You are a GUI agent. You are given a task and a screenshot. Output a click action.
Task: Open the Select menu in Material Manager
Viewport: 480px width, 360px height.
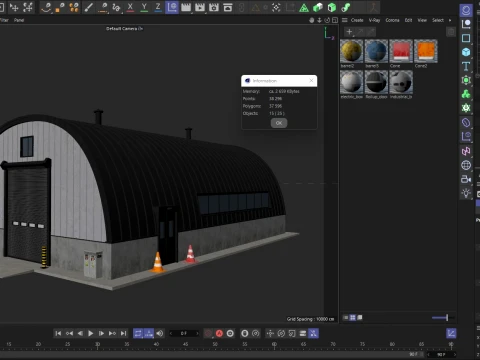(x=438, y=20)
